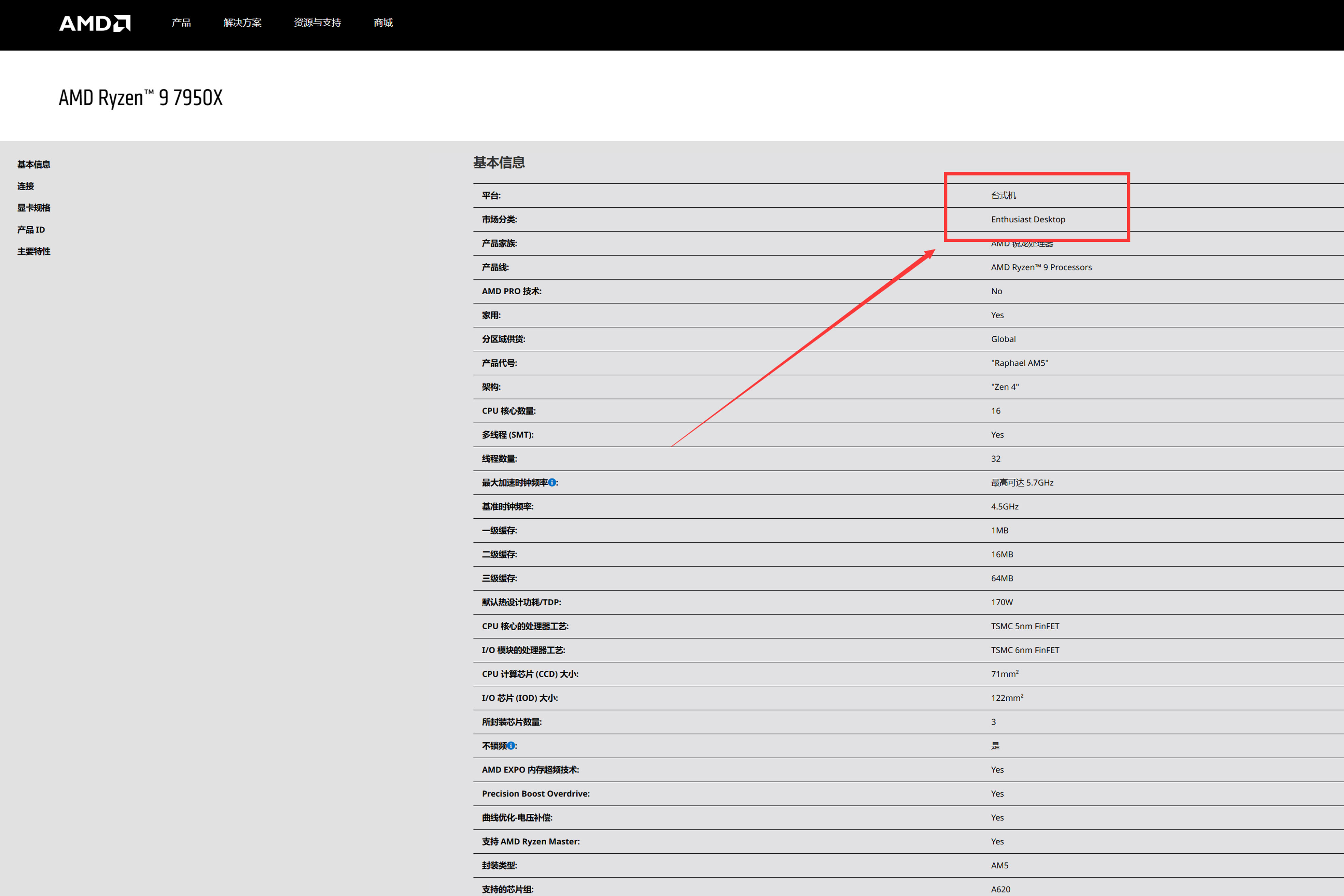This screenshot has height=896, width=1344.
Task: Open the 产品 navigation menu
Action: (181, 23)
